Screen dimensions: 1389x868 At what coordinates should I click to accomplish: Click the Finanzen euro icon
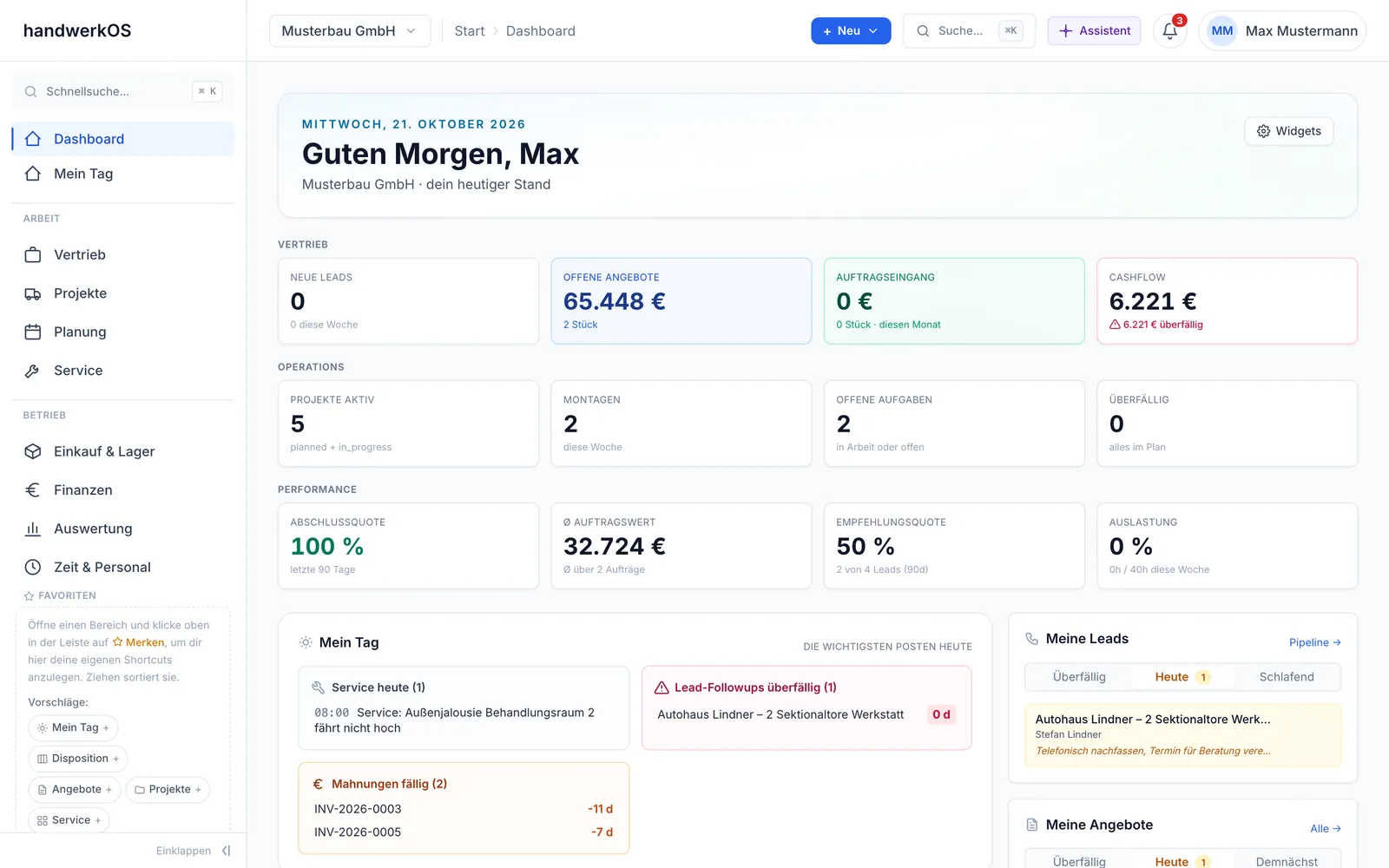point(33,490)
